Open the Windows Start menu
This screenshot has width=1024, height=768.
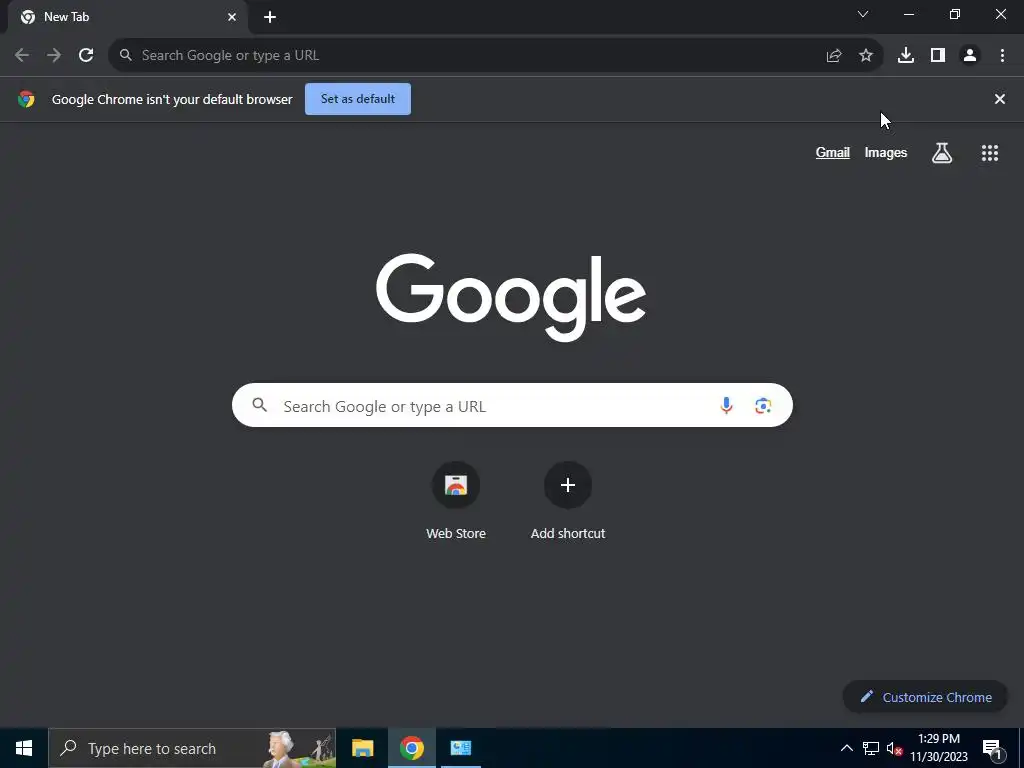click(24, 748)
